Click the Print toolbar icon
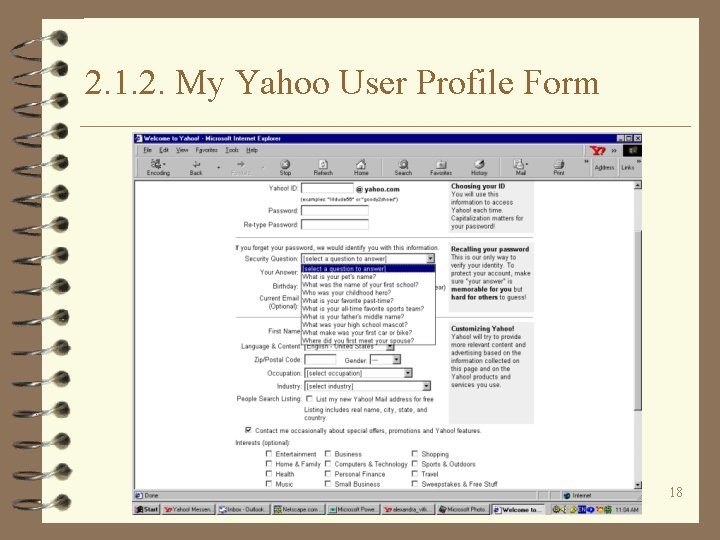 tap(558, 168)
